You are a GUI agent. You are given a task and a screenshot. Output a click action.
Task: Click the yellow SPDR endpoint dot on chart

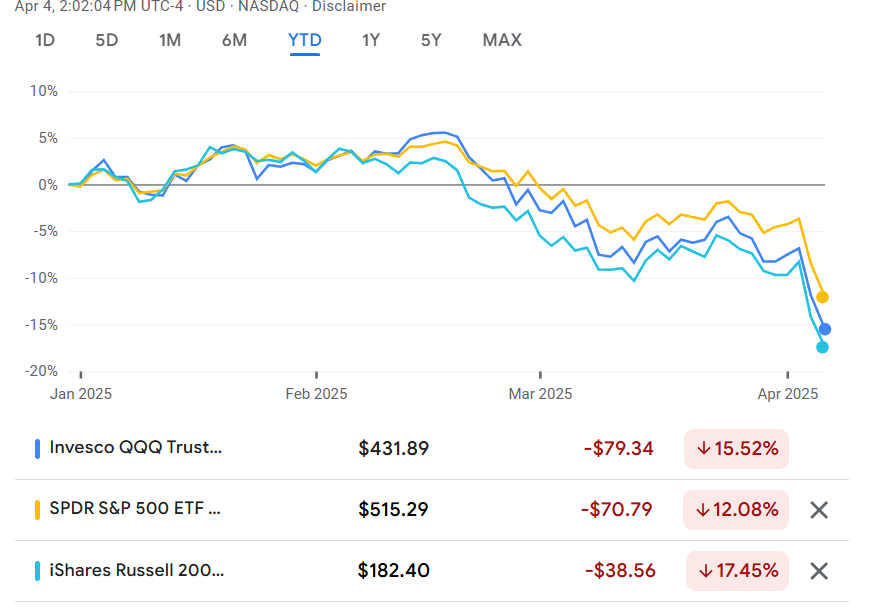822,297
